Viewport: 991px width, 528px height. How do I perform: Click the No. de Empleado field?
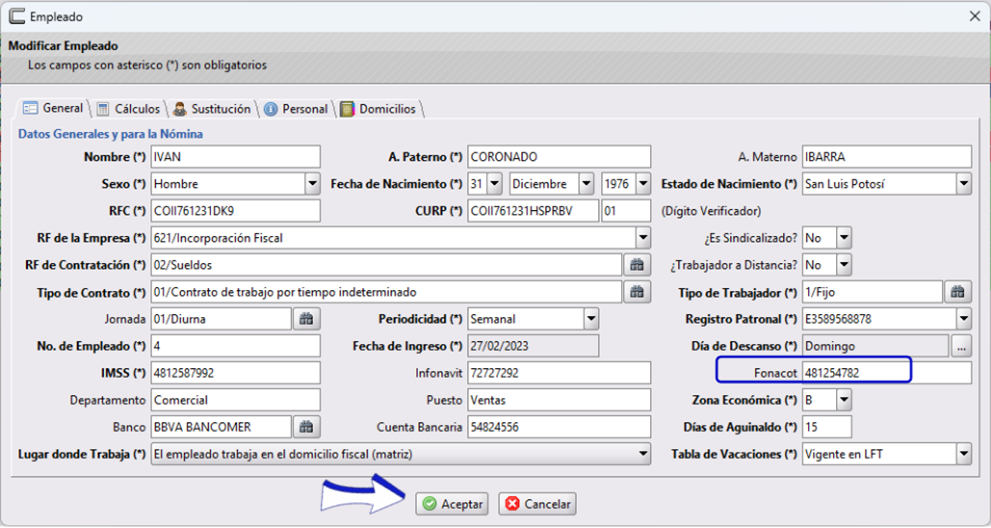coord(236,347)
